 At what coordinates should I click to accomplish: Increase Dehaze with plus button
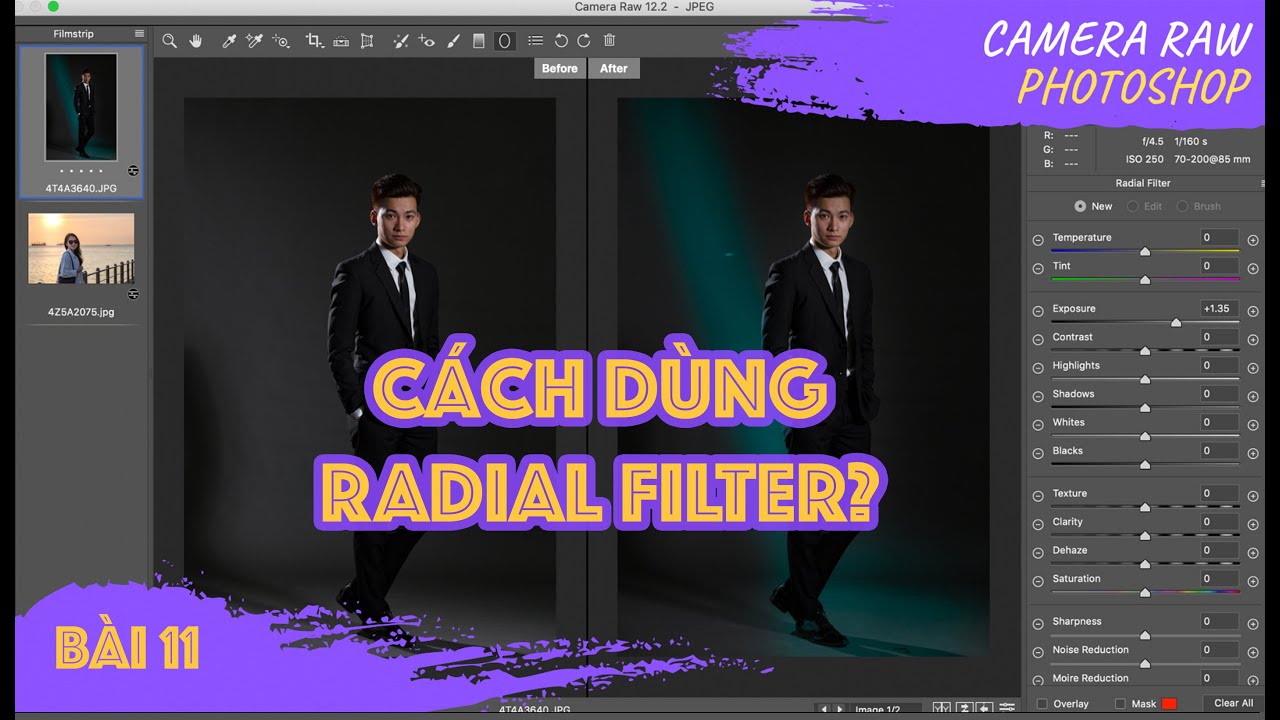(x=1253, y=553)
